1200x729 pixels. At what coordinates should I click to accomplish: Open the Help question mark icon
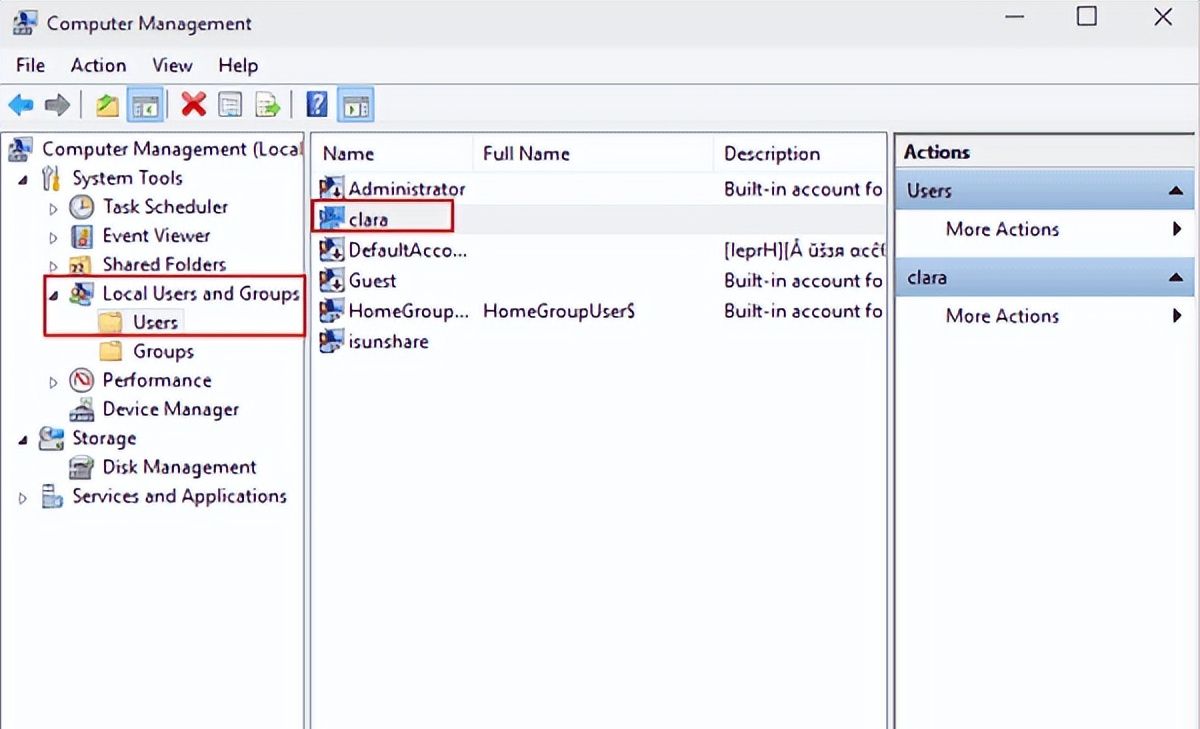[317, 104]
